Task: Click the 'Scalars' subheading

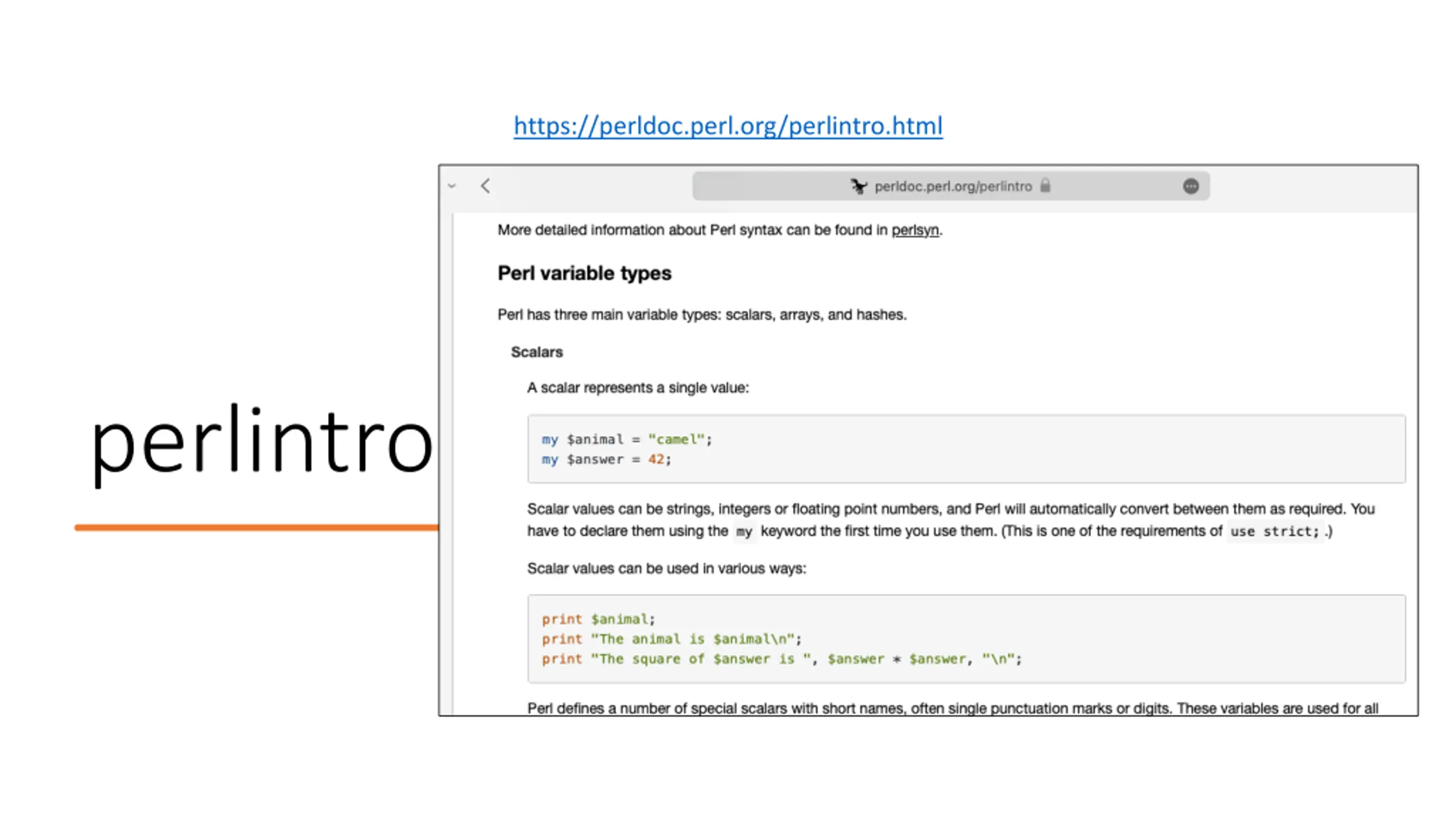Action: [536, 352]
